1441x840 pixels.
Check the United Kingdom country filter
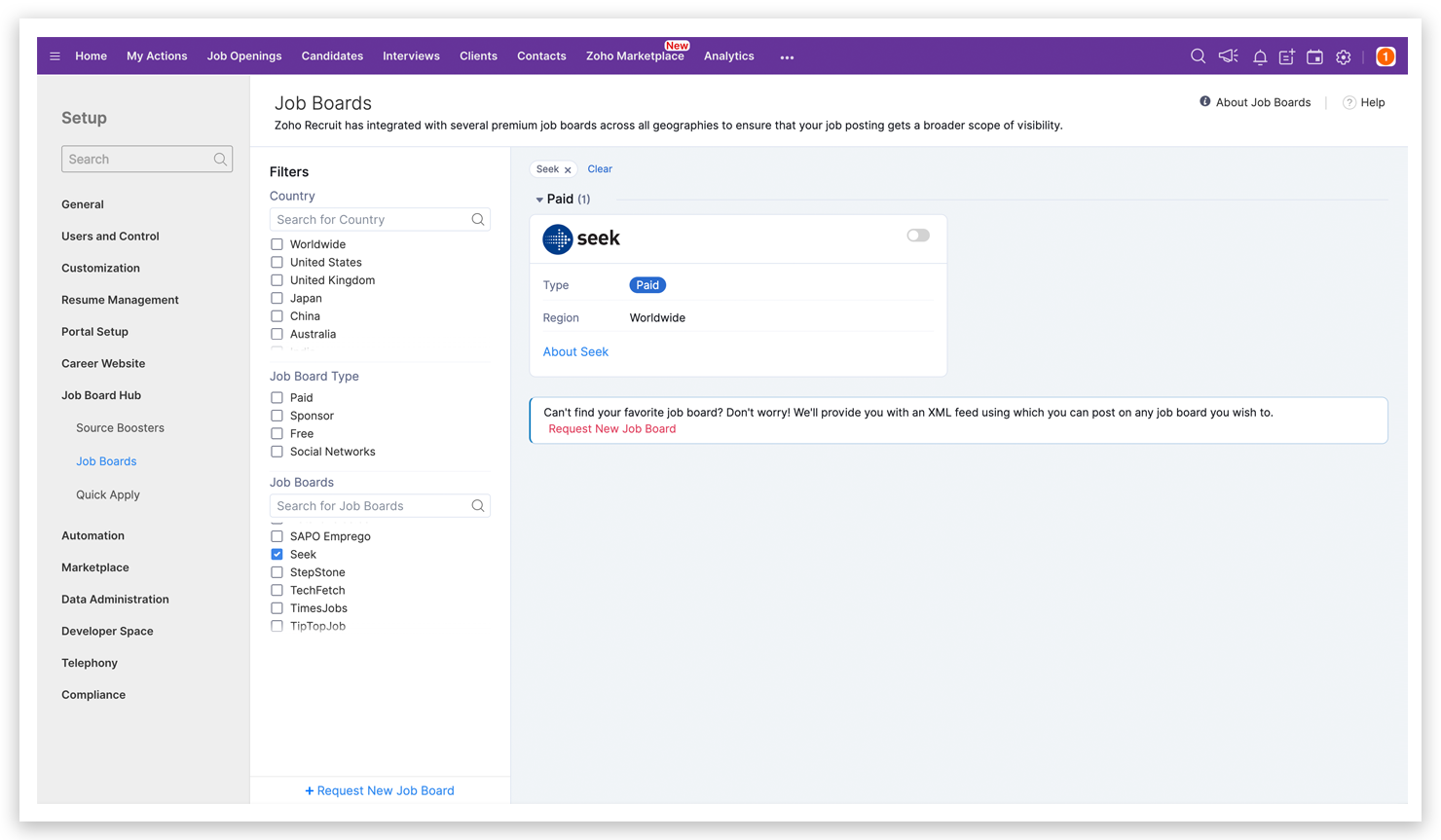coord(277,280)
